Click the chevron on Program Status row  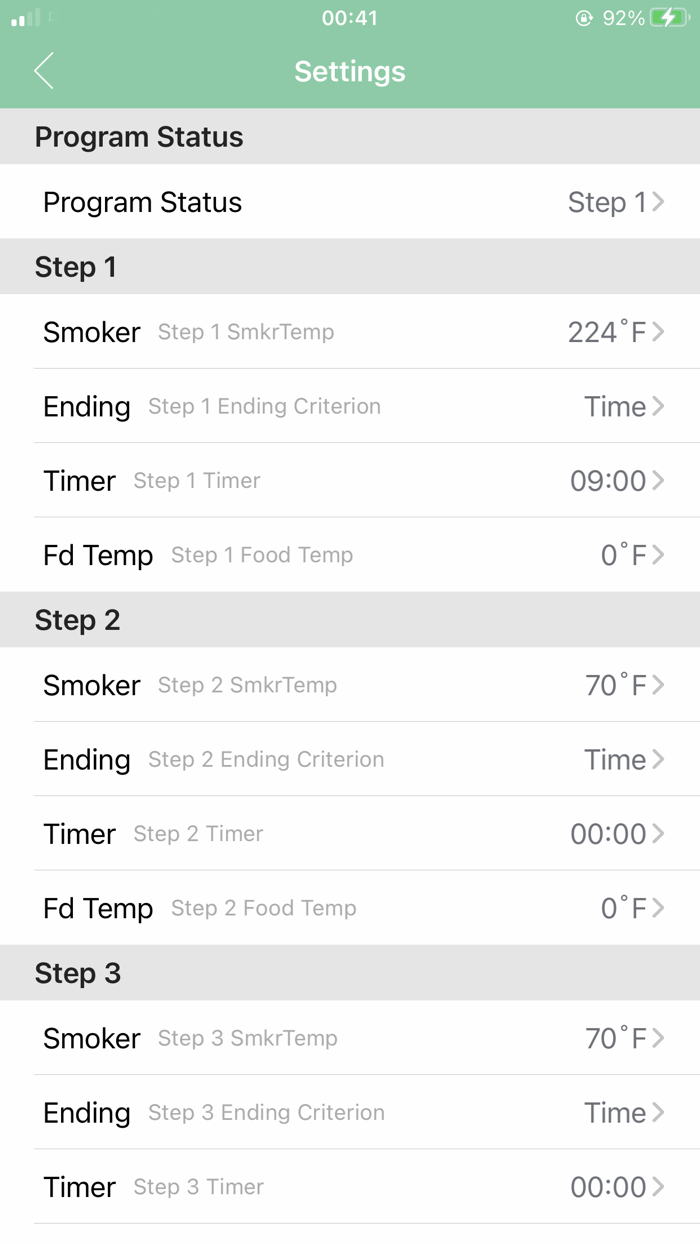coord(660,202)
